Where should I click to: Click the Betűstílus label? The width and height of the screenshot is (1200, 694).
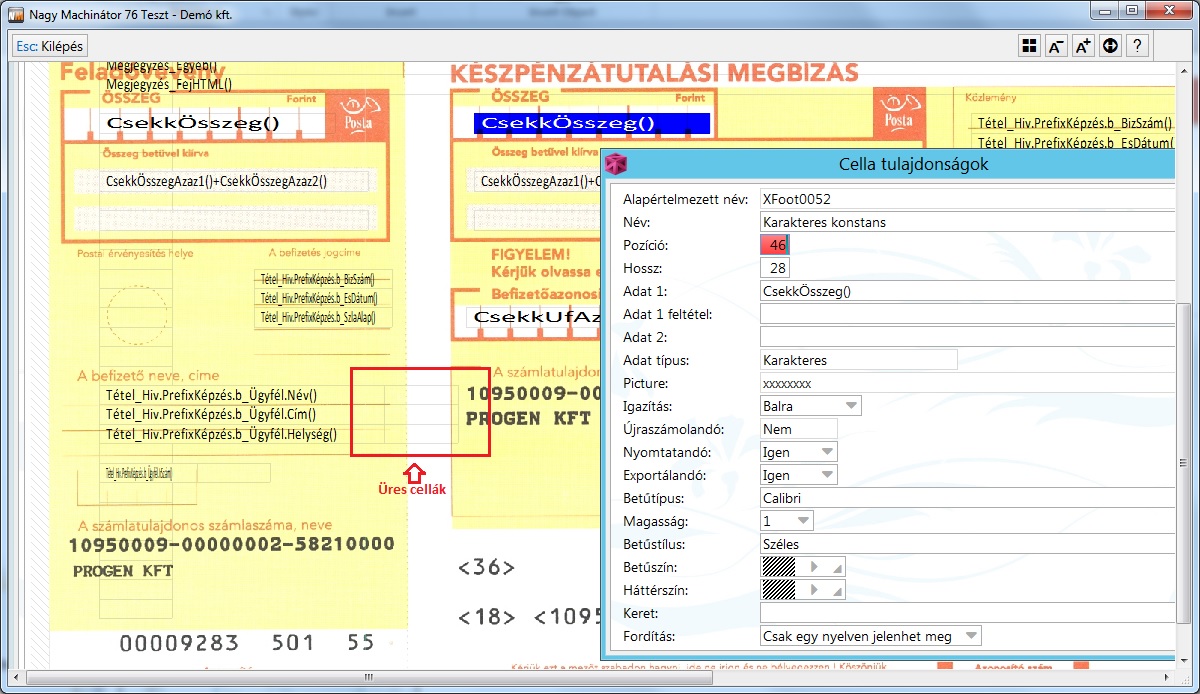(x=654, y=544)
